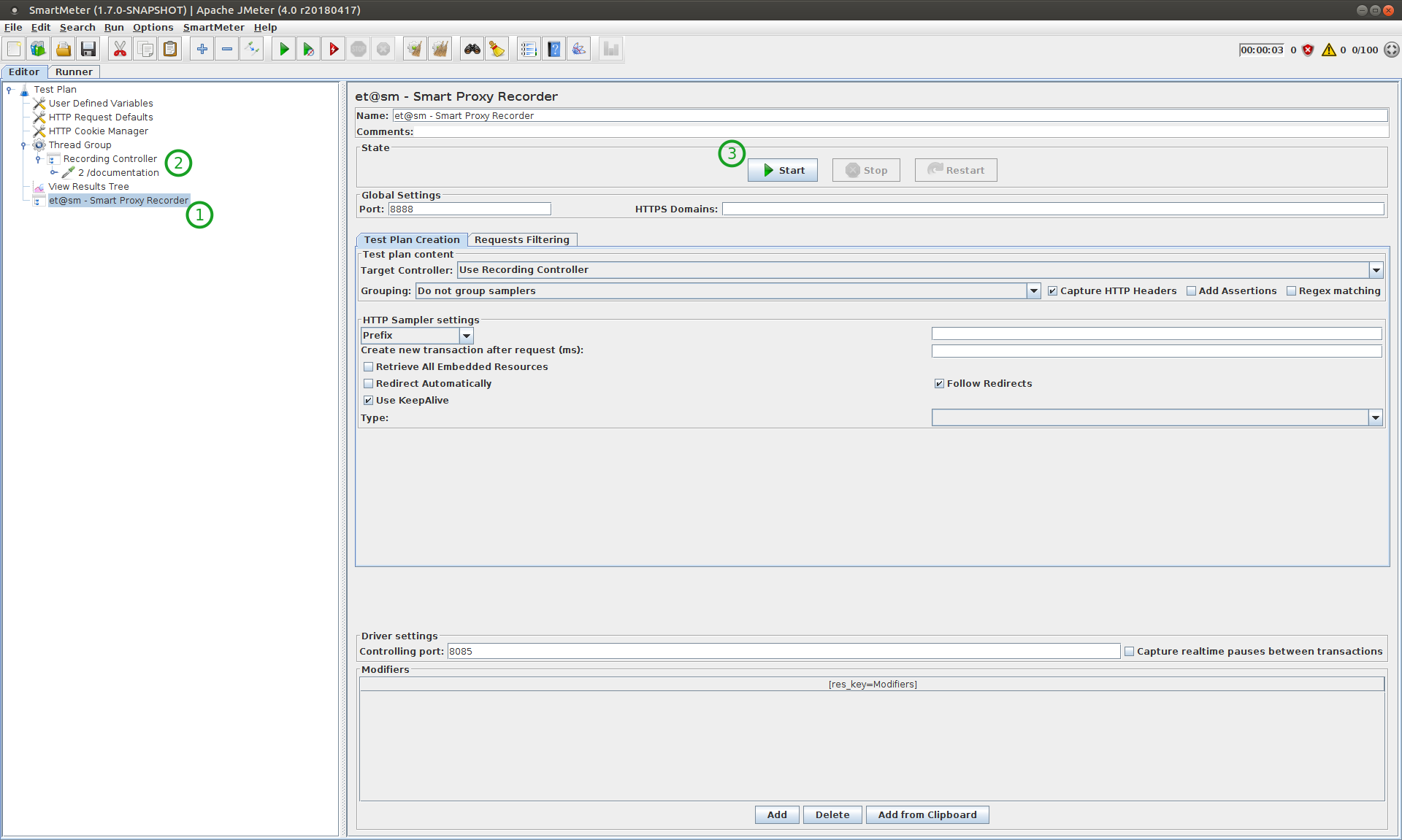The image size is (1402, 840).
Task: Click Add from Clipboard button
Action: [x=927, y=815]
